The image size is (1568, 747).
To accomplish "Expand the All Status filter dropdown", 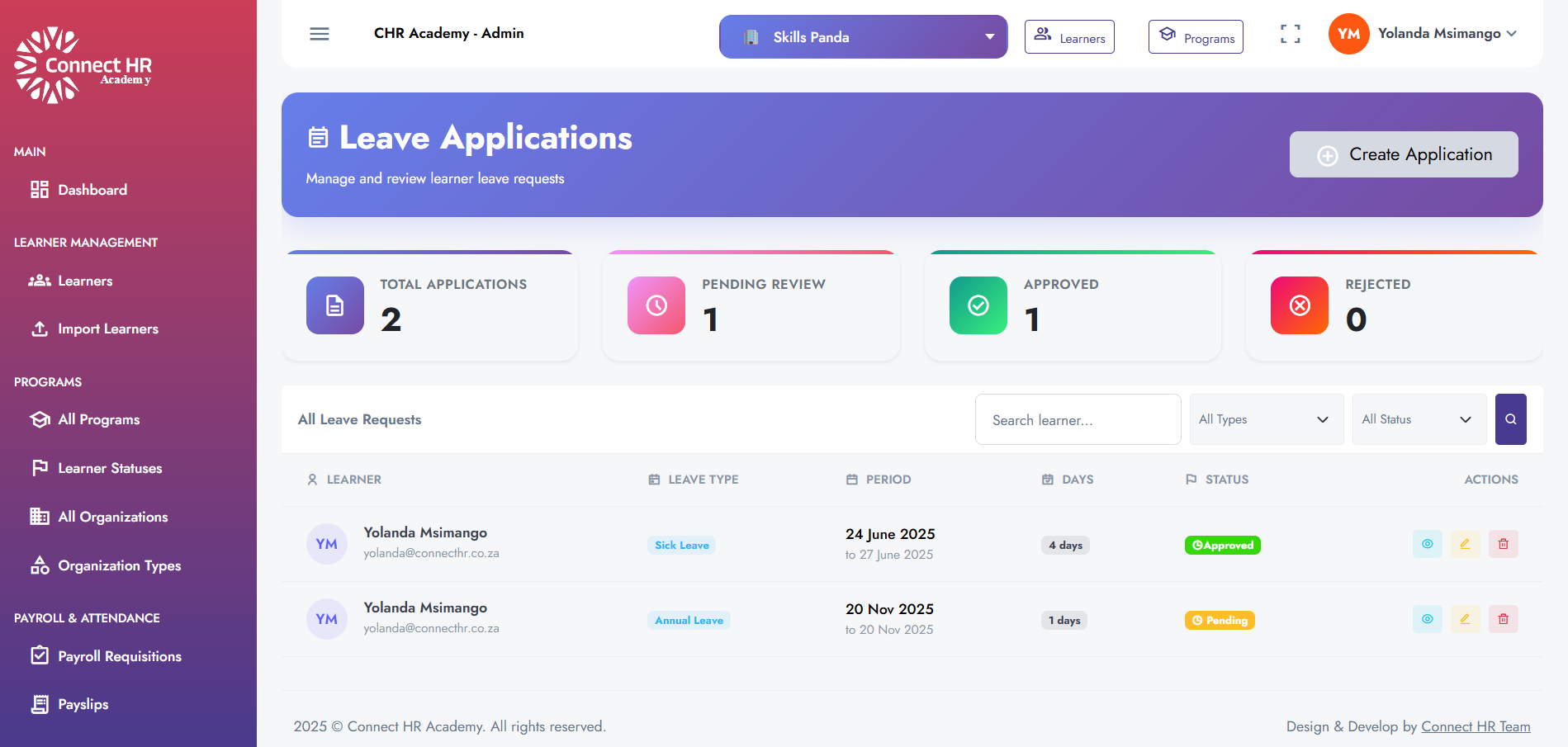I will [x=1419, y=419].
